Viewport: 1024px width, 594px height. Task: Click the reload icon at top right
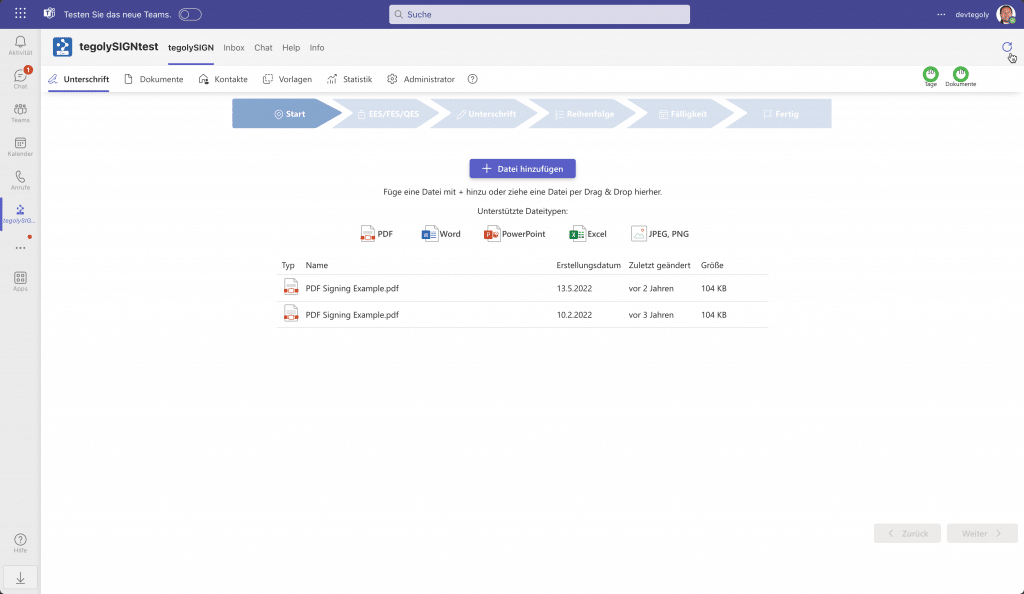(1007, 47)
